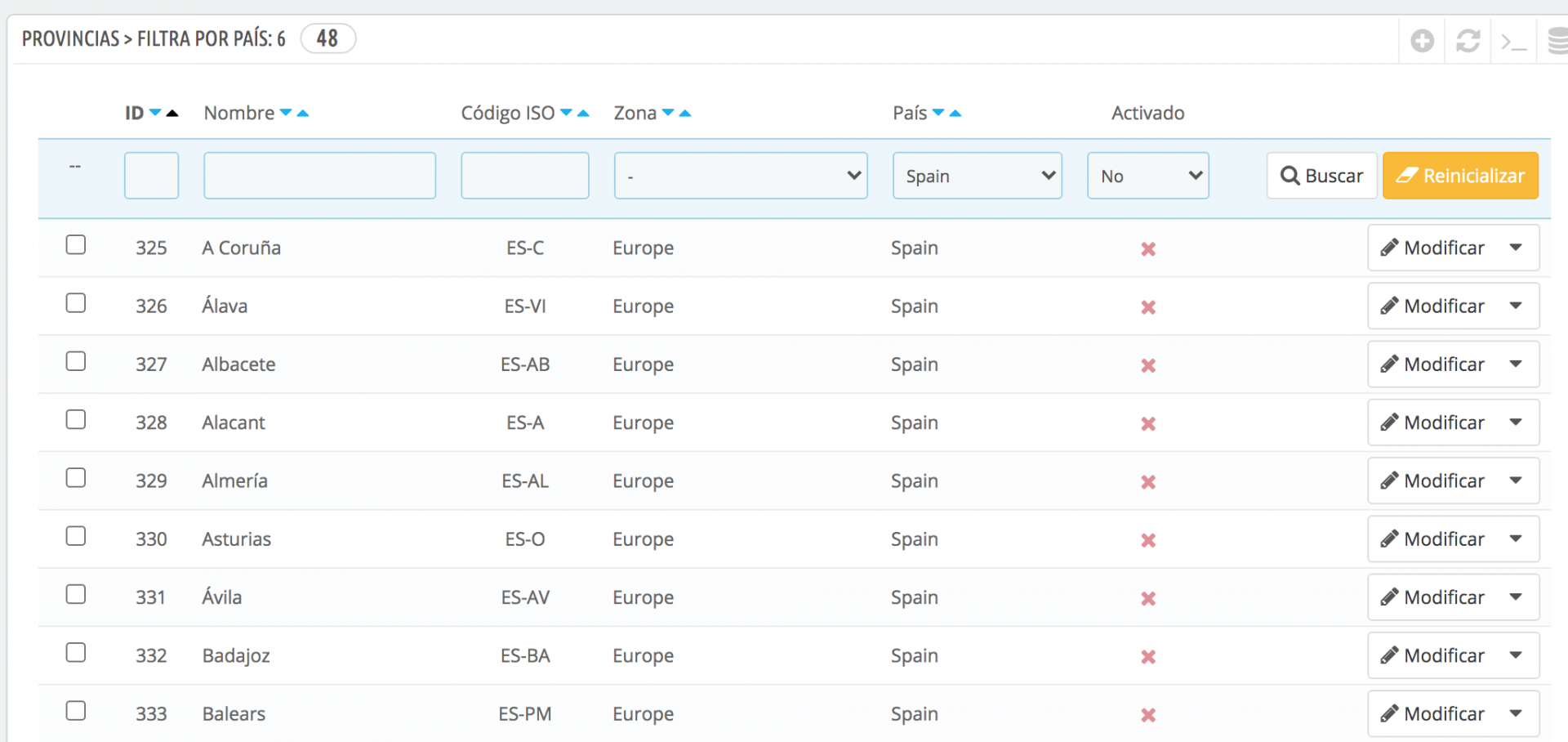Sort Código ISO column descending arrow
1568x742 pixels.
coord(566,113)
